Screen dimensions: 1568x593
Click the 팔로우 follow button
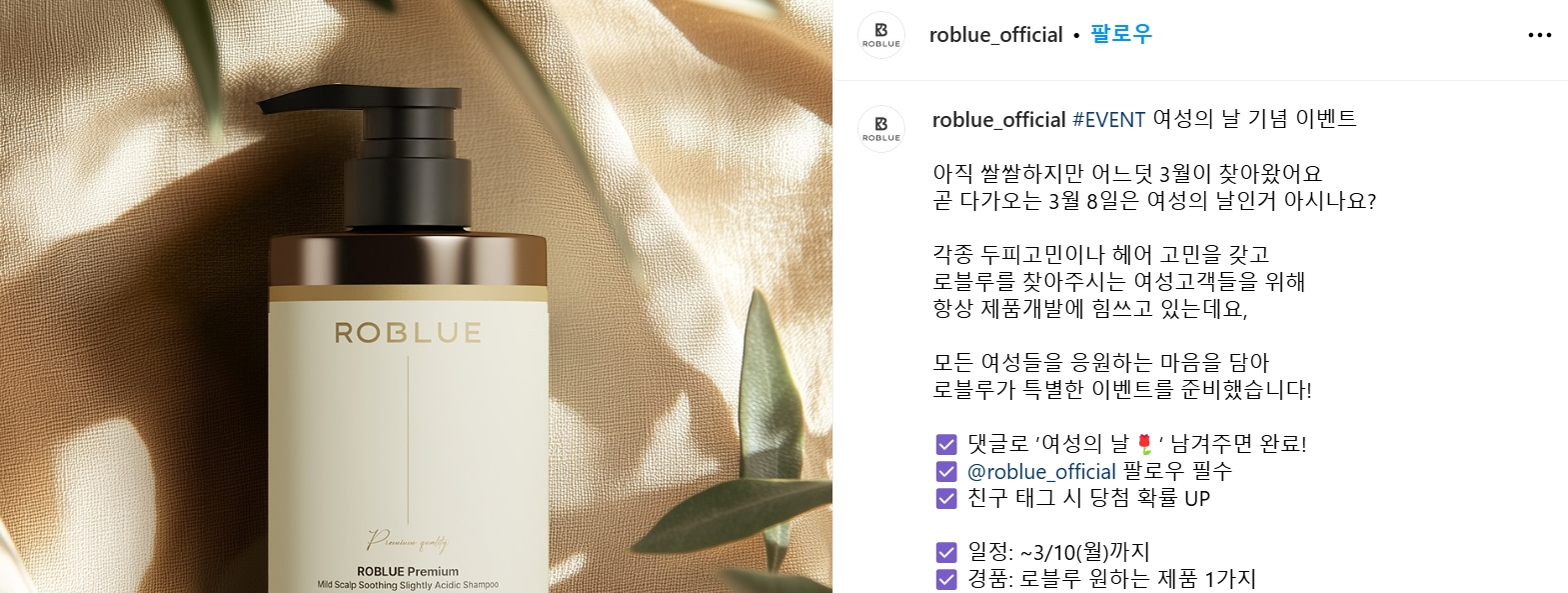(x=1121, y=35)
